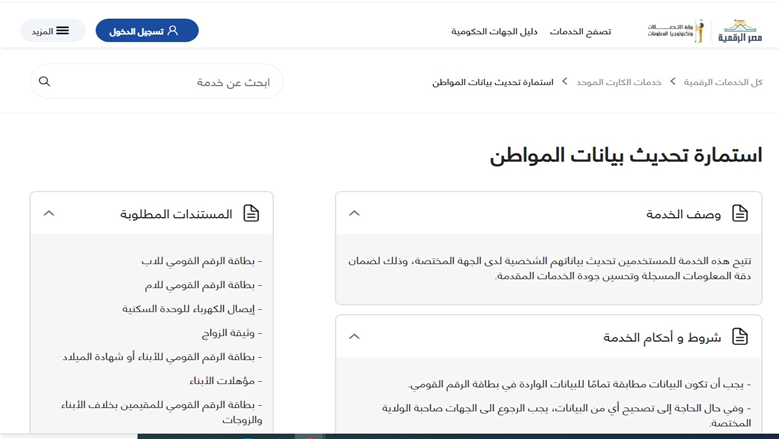
Task: Click the شروط و أحكام الخدمة title
Action: click(662, 337)
